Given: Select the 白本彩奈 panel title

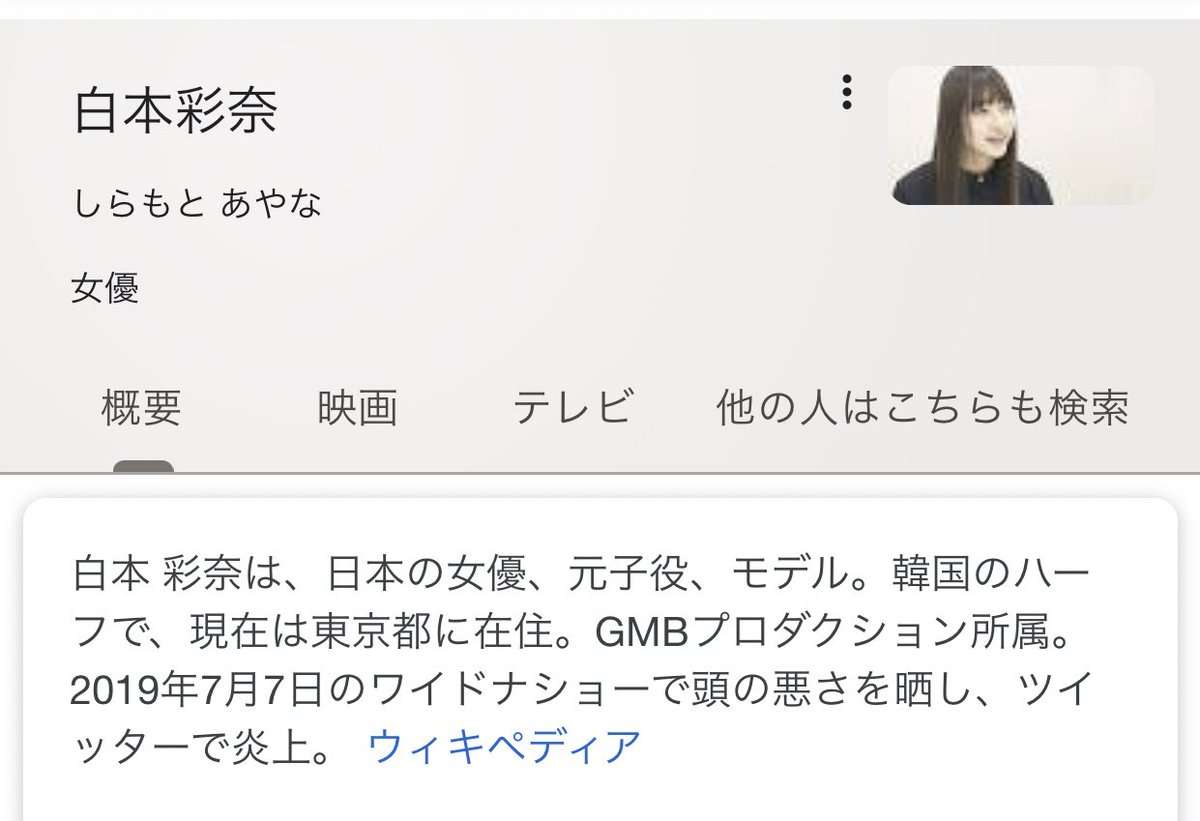Looking at the screenshot, I should pyautogui.click(x=175, y=111).
